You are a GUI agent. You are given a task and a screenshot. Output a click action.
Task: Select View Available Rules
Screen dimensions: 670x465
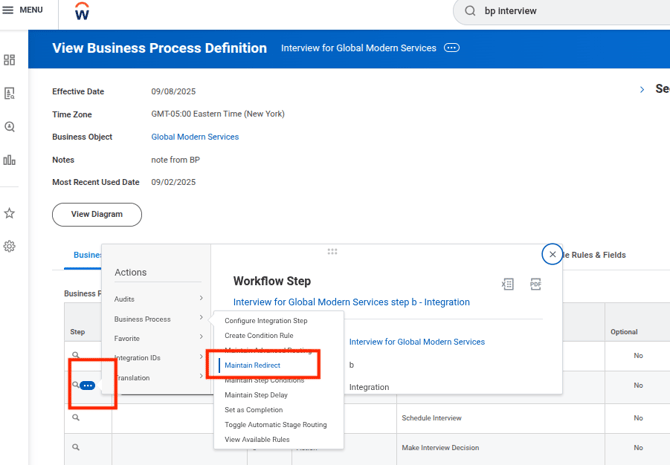coord(257,439)
